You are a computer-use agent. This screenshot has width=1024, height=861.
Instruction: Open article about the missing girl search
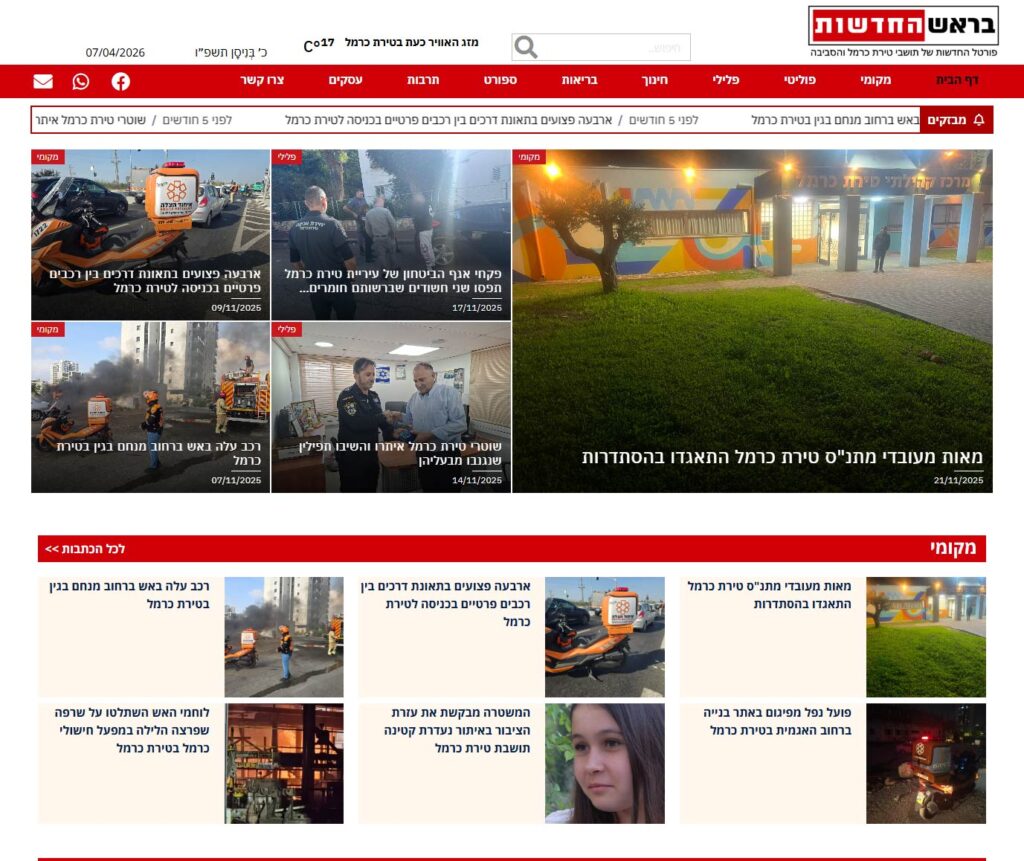[x=463, y=729]
